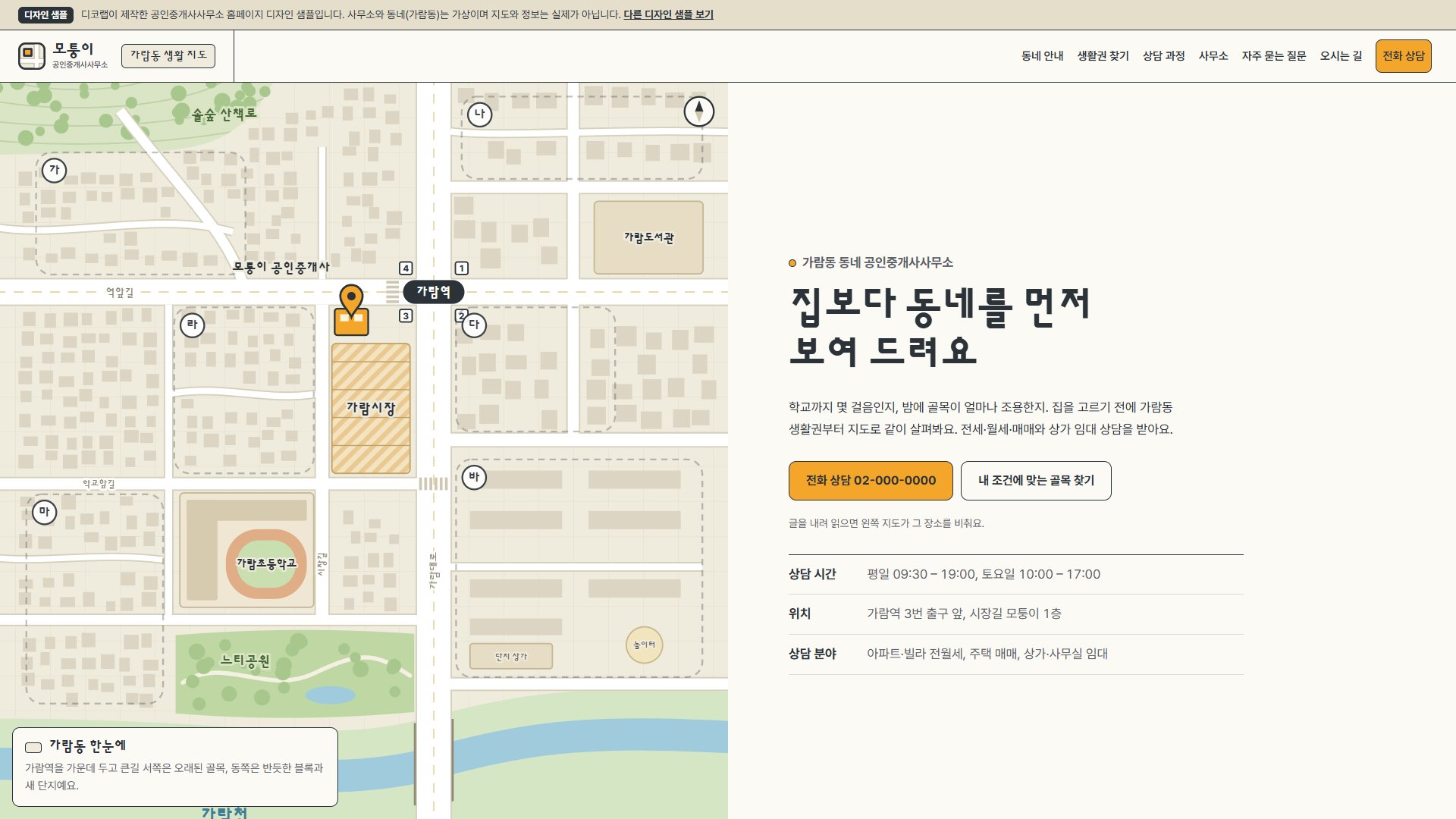Select the 가 zone marker on map
The image size is (1456, 819).
click(x=54, y=170)
